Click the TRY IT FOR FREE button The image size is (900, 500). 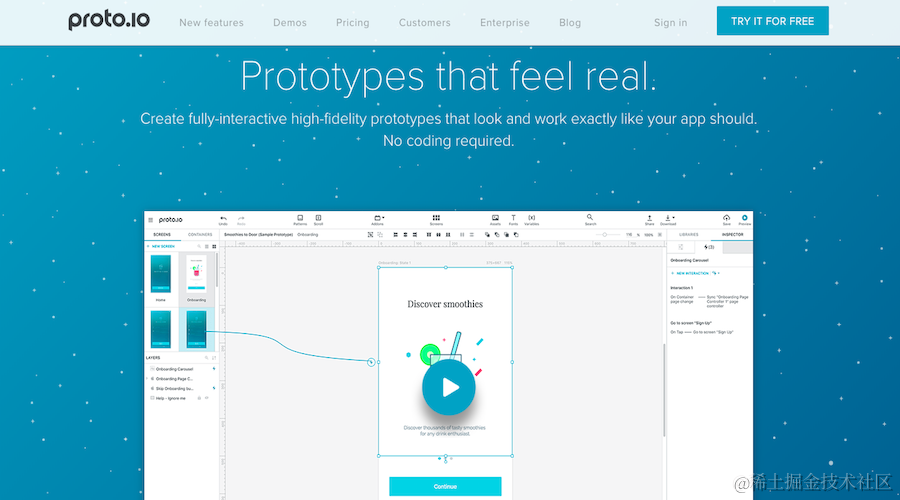pyautogui.click(x=773, y=21)
